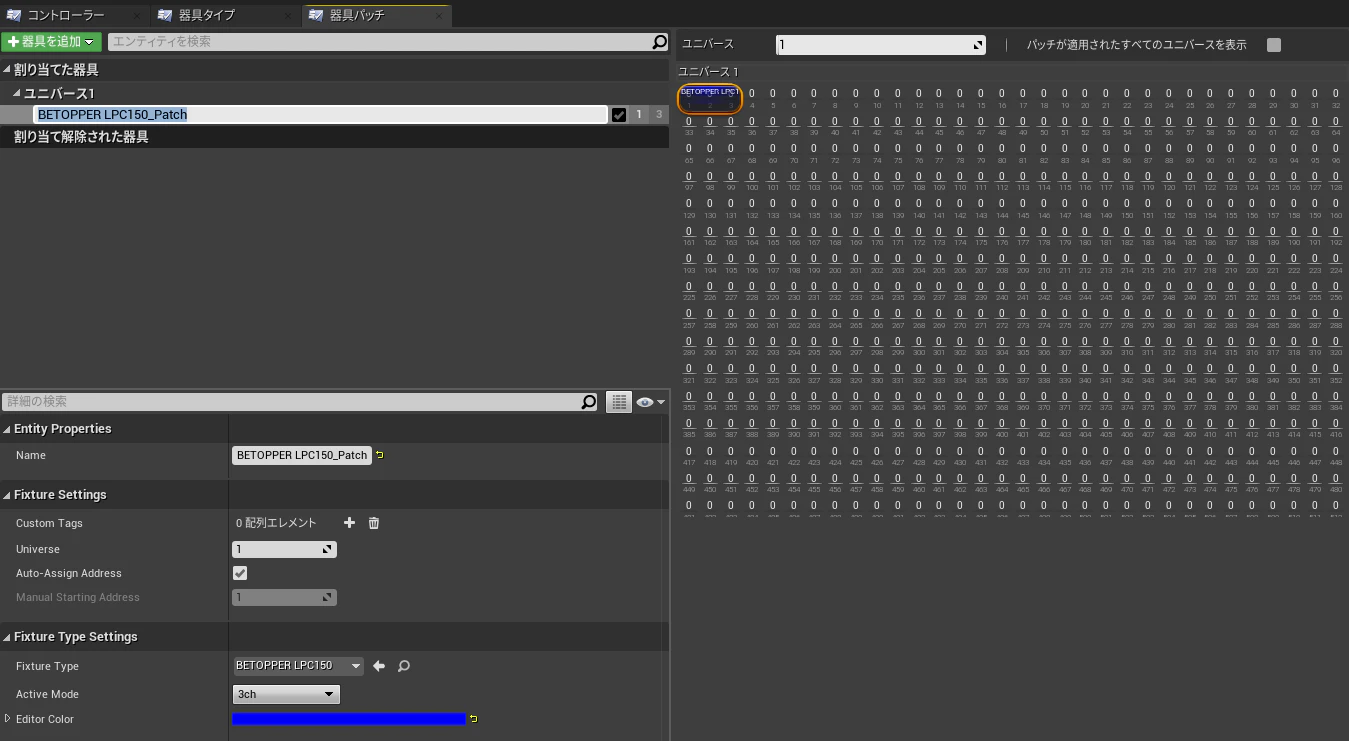Click channel 16 cell in ユニバース 1 grid
The width and height of the screenshot is (1349, 741).
pyautogui.click(x=1002, y=98)
